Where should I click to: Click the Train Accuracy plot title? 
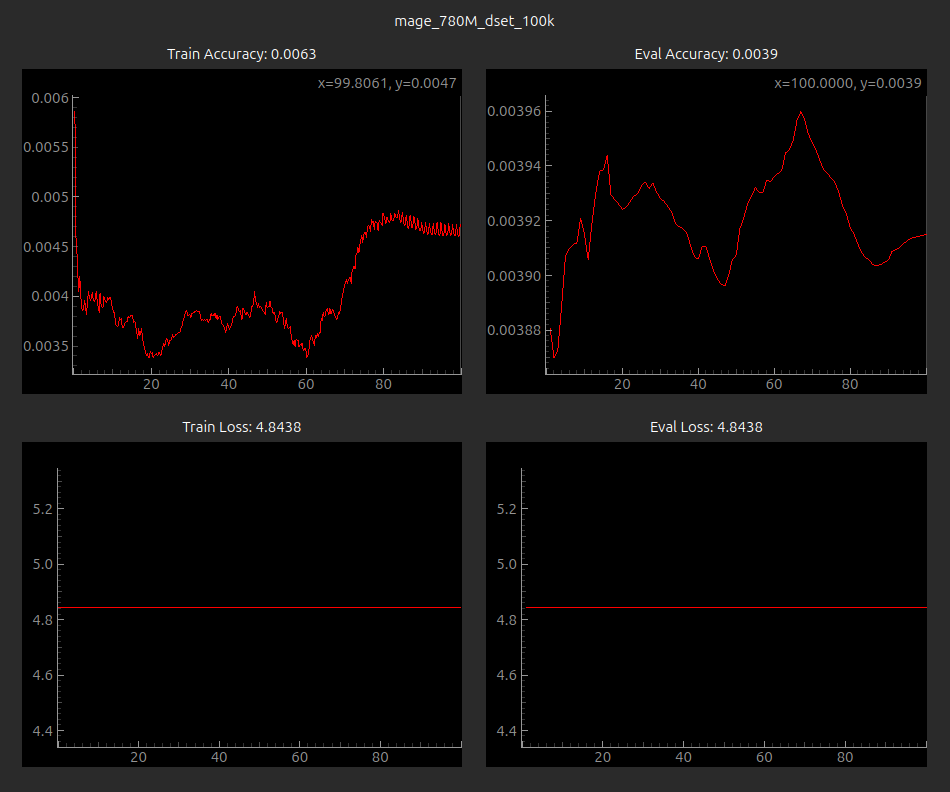click(241, 54)
